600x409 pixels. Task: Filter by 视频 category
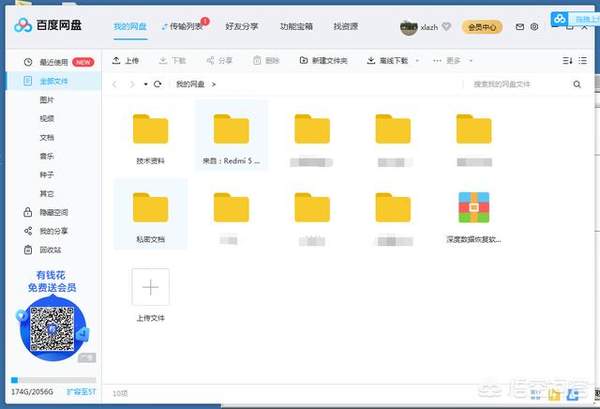click(47, 119)
